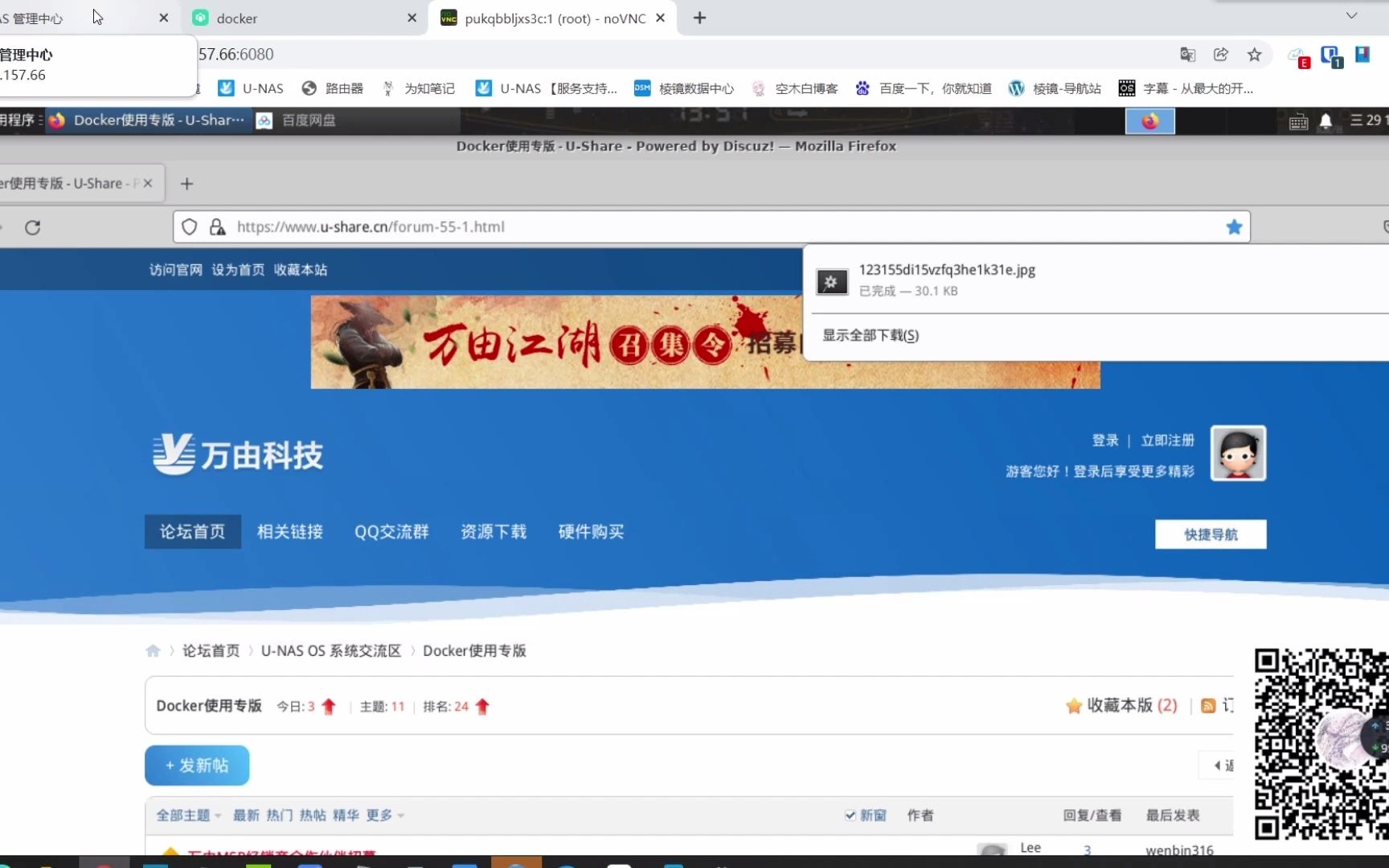Open the 棱镜-导航站 bookmark

coord(1055,88)
